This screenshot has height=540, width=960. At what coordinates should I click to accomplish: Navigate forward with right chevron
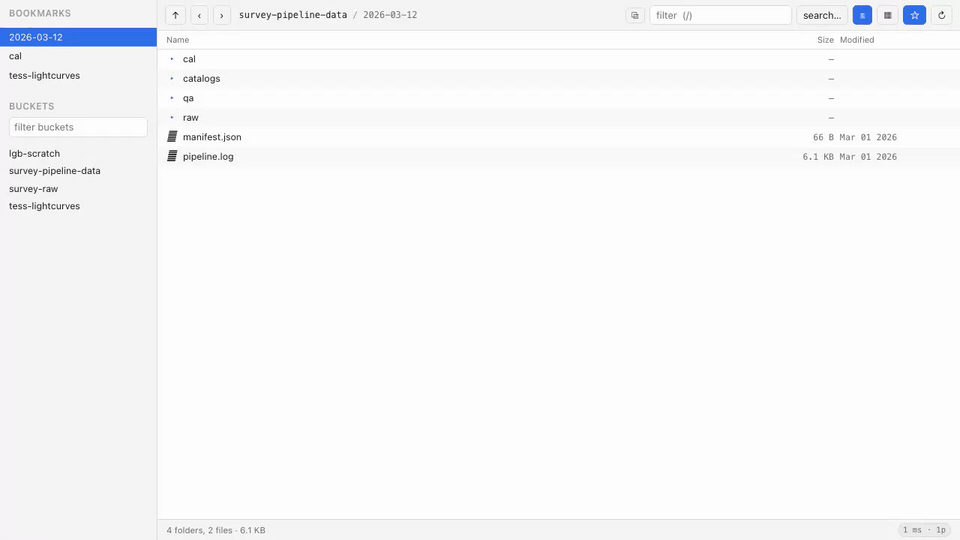(x=222, y=15)
